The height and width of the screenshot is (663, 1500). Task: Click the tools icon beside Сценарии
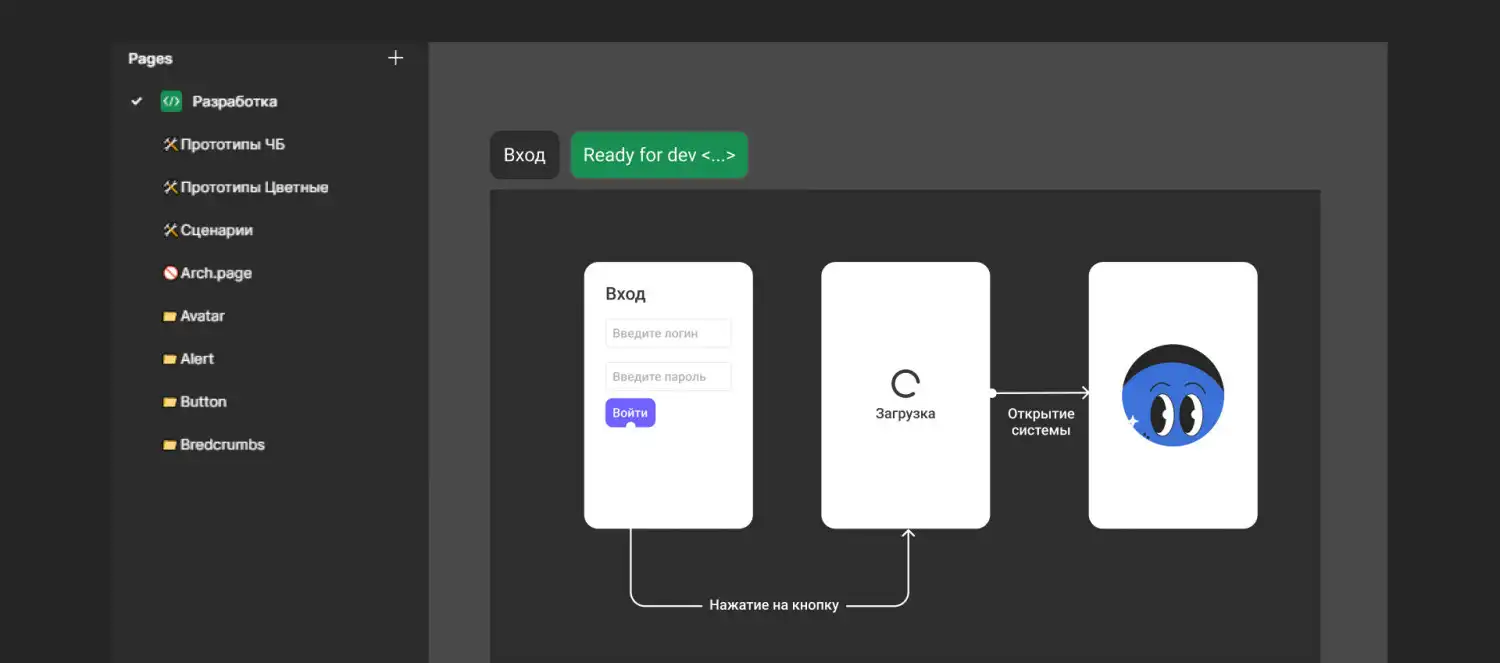170,230
